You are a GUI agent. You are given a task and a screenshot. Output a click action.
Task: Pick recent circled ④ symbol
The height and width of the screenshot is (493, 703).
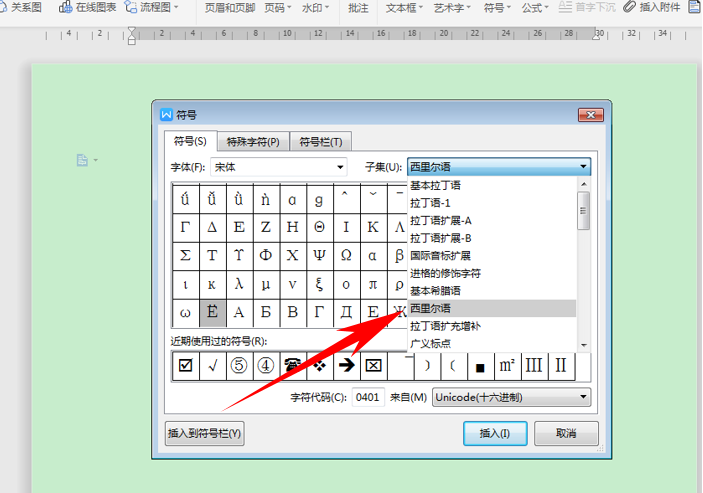[x=265, y=366]
